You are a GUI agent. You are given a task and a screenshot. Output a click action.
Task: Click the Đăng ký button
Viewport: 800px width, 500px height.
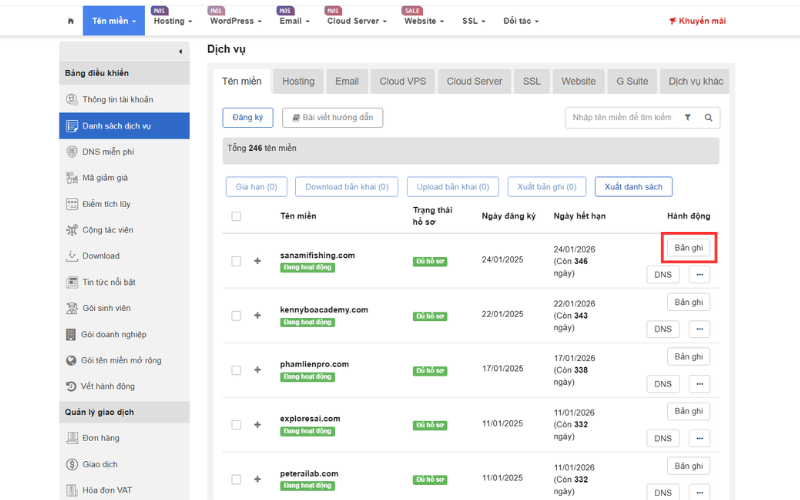coord(248,117)
